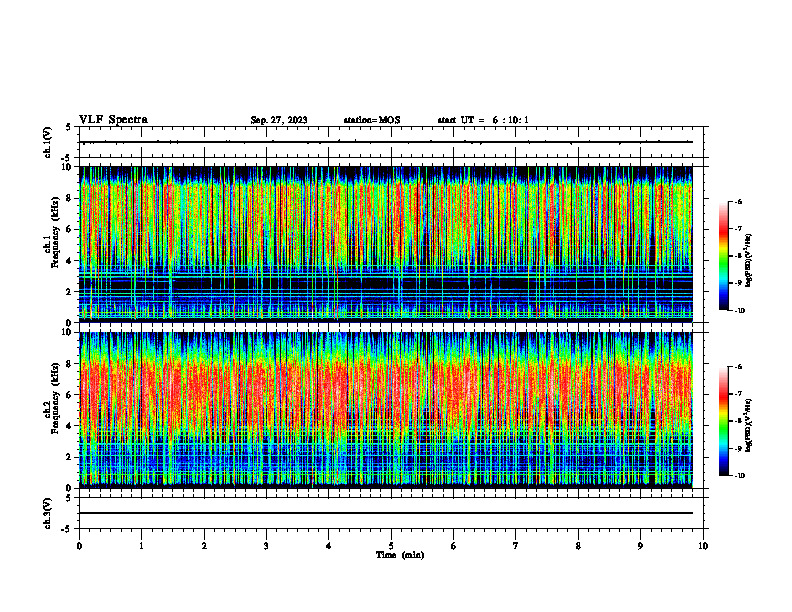Click the ch.2 spectrogram color scale bar
The width and height of the screenshot is (792, 612).
[x=723, y=421]
